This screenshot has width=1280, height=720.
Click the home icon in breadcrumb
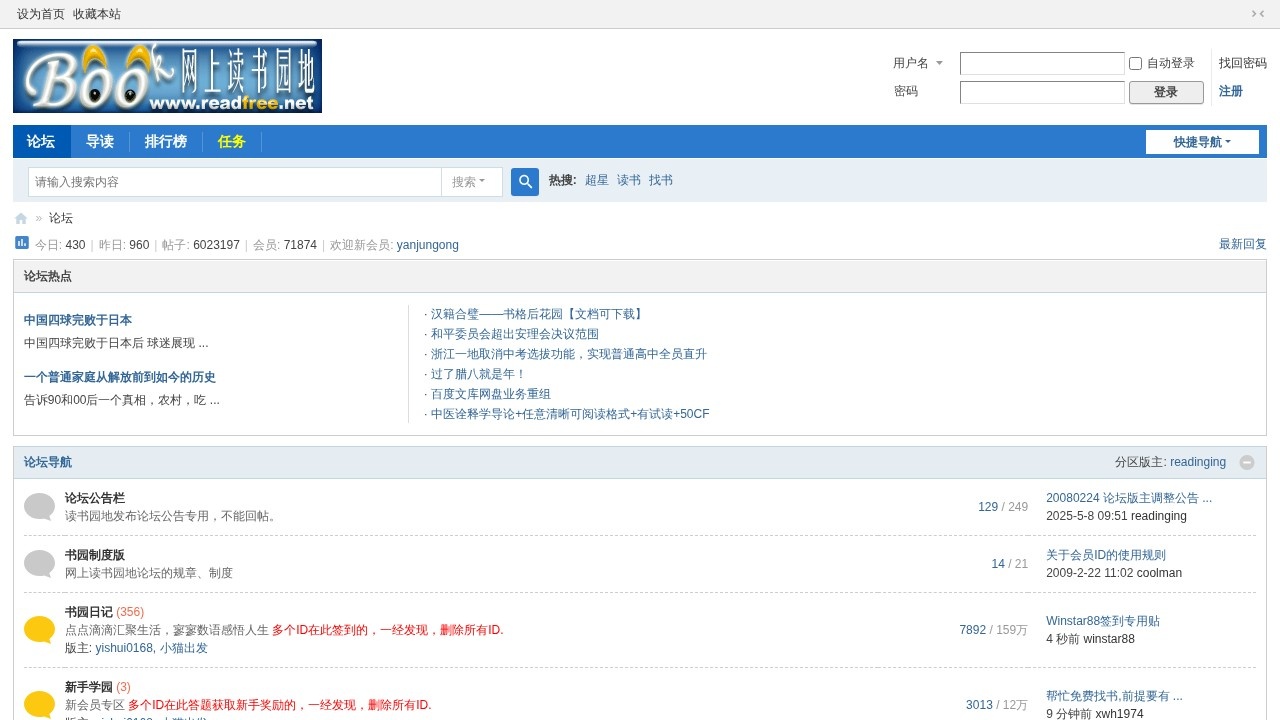point(21,219)
